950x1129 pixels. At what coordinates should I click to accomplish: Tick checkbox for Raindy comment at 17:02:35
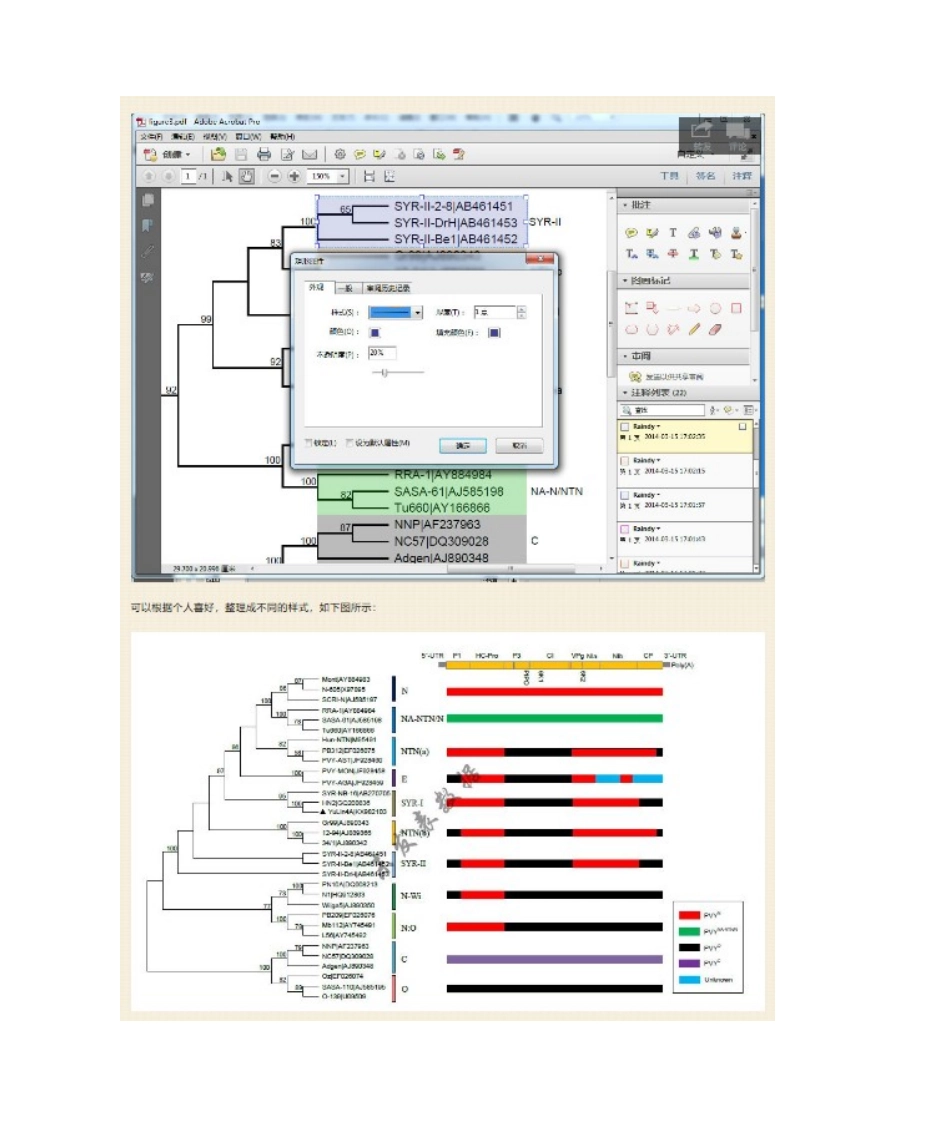(x=624, y=426)
